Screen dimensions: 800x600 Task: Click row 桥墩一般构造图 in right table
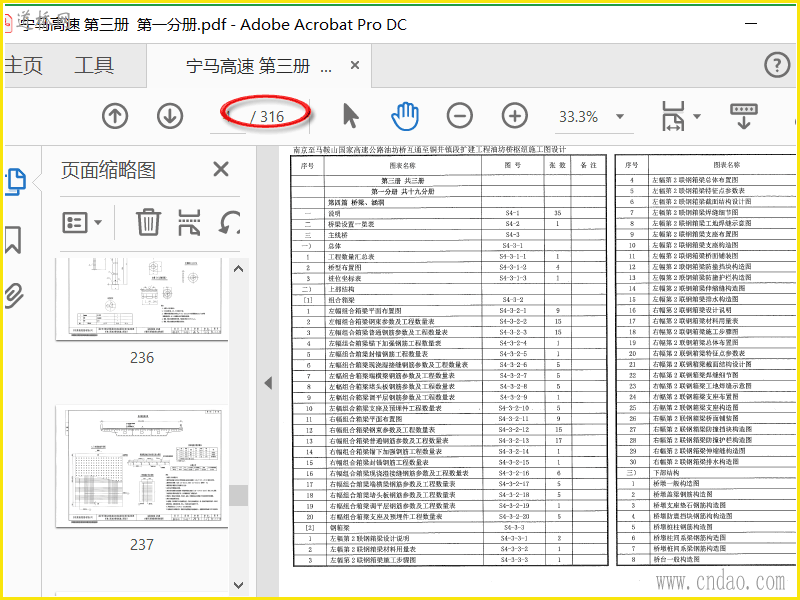[x=706, y=483]
